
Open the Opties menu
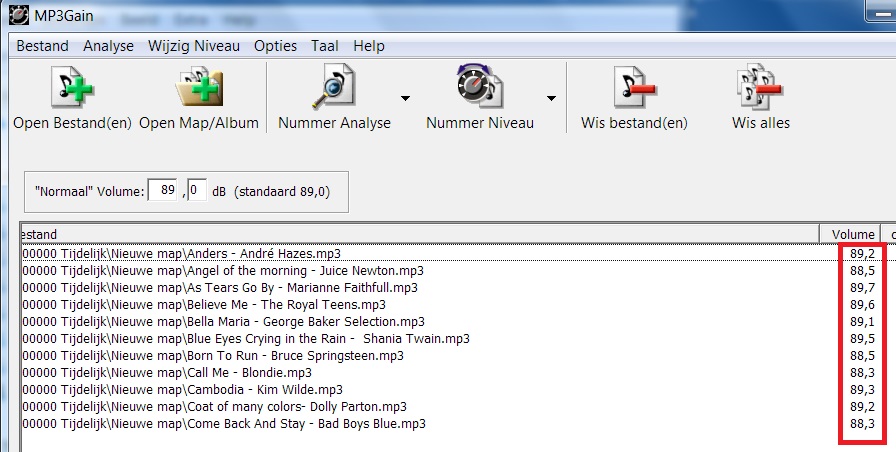point(275,46)
